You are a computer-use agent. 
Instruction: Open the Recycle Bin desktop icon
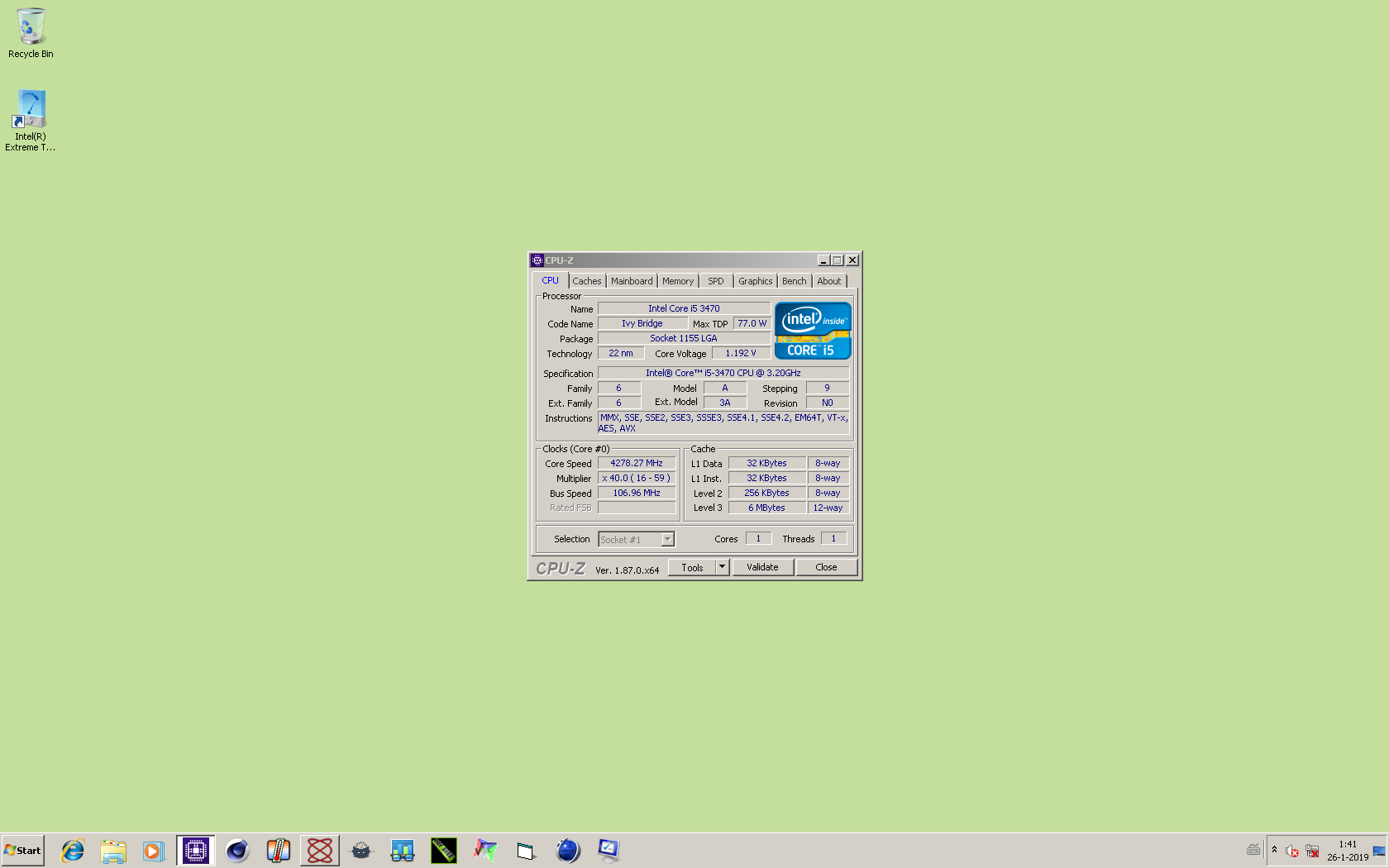click(31, 33)
